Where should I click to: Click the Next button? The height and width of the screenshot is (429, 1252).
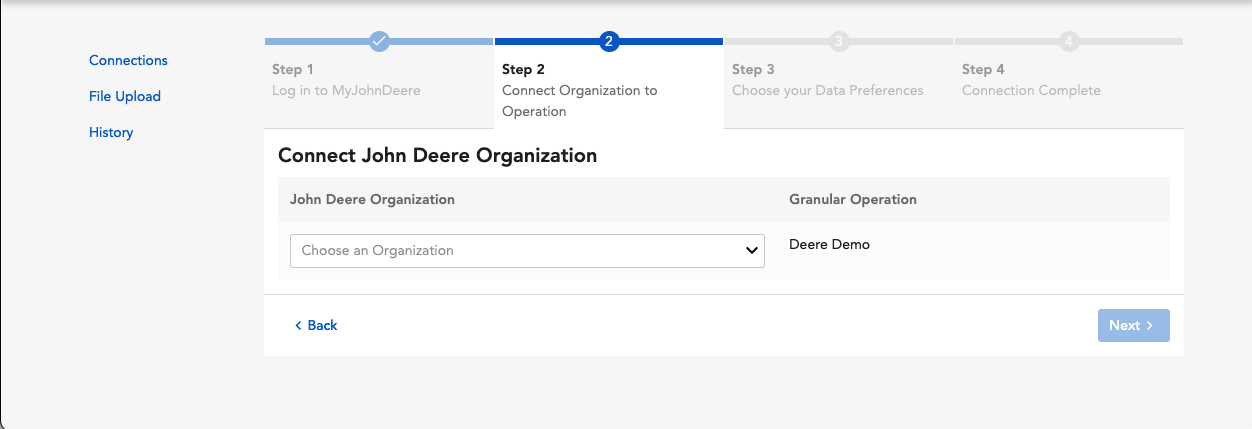(1133, 325)
